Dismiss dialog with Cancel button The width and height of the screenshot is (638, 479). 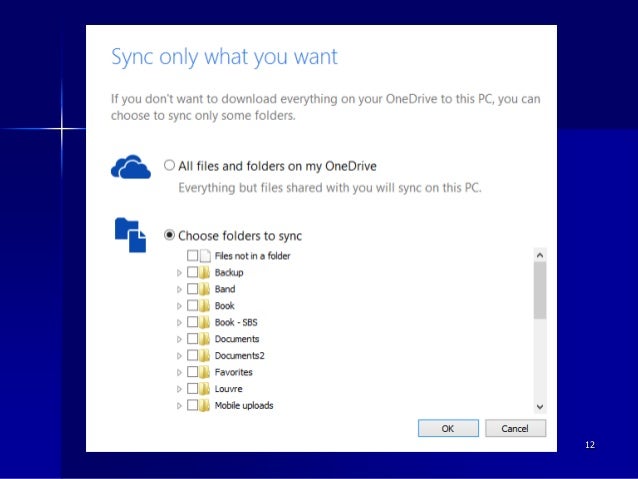click(x=516, y=429)
